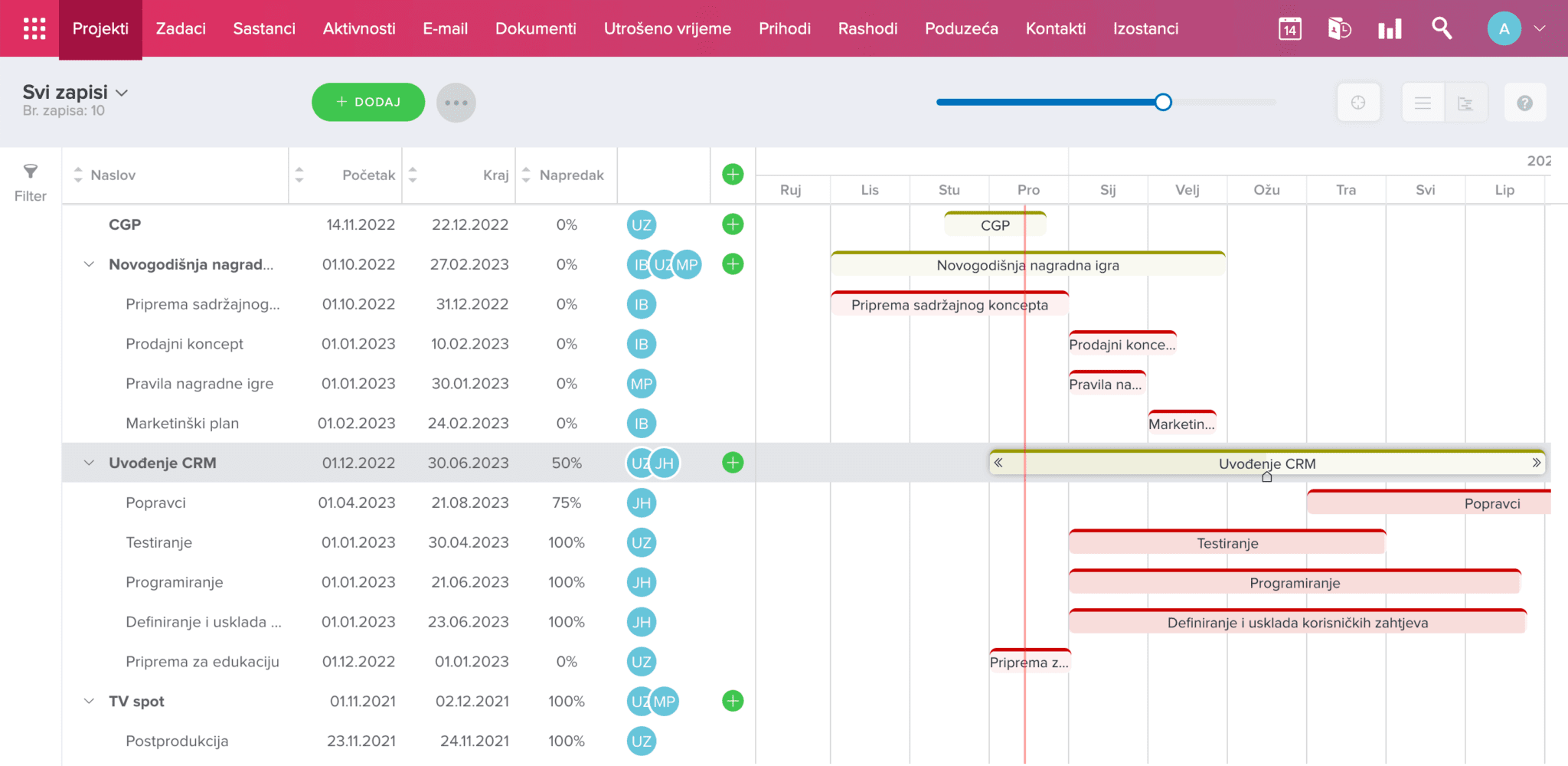Open the Prihodi tab

(785, 29)
